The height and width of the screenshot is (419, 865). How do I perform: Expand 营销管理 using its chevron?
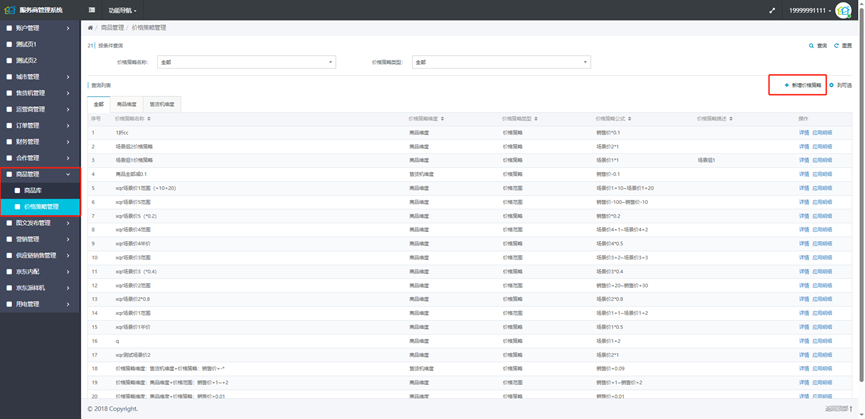[x=68, y=239]
